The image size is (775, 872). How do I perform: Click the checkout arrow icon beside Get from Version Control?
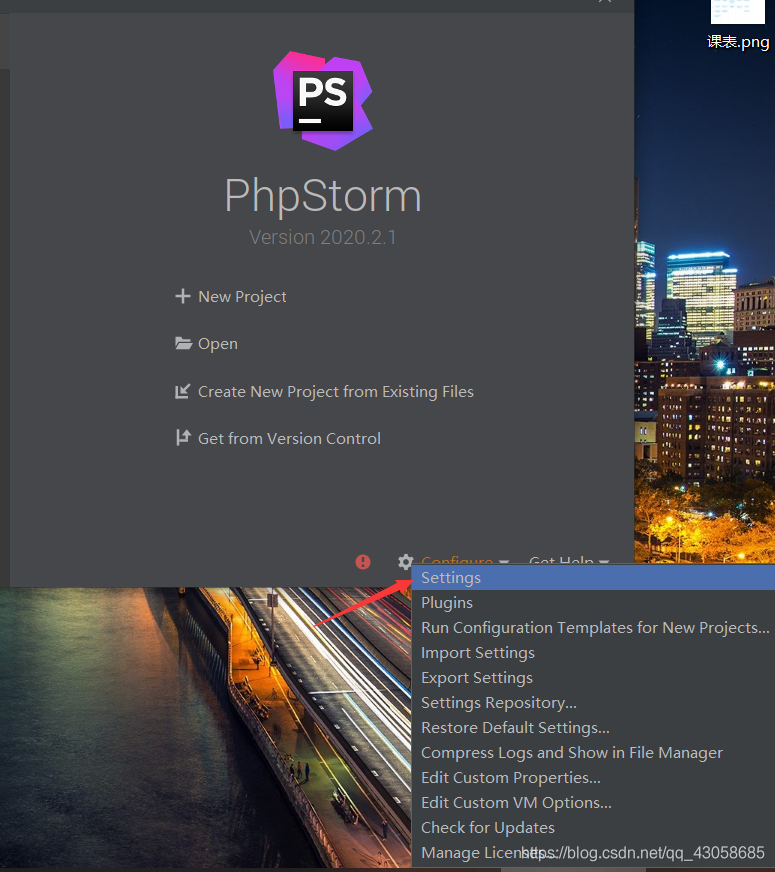point(183,438)
